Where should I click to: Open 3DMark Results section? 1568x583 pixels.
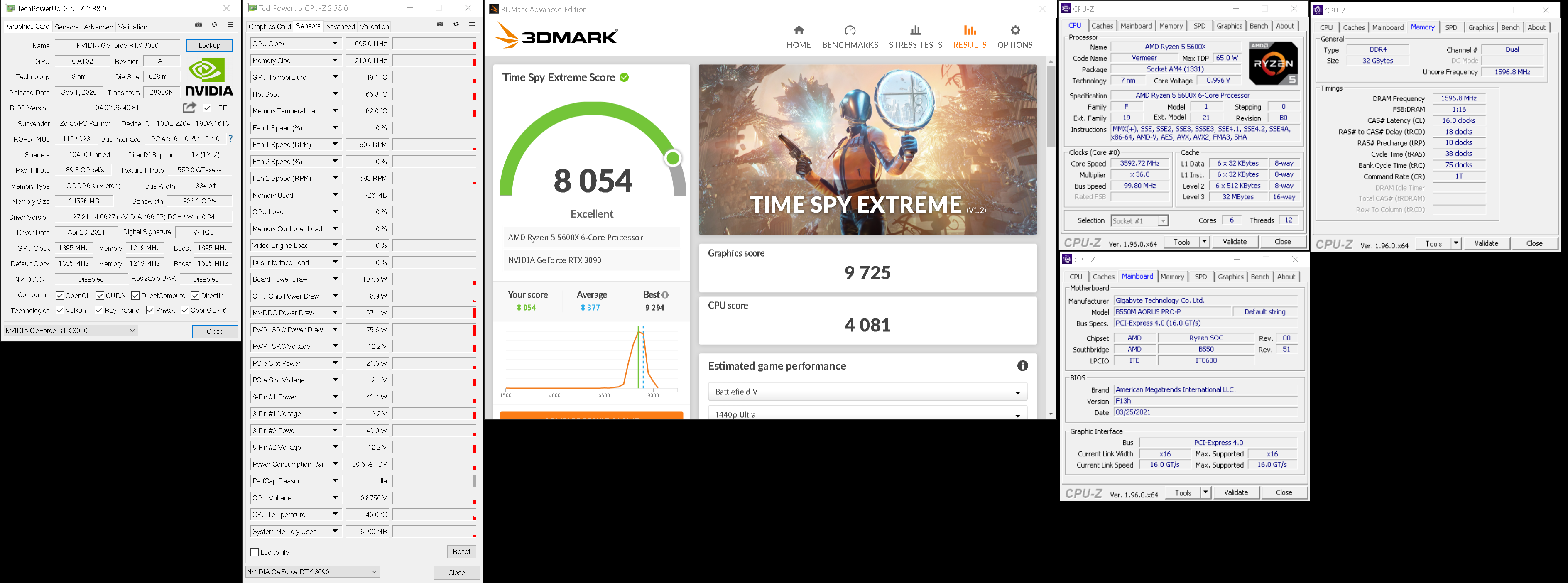970,37
